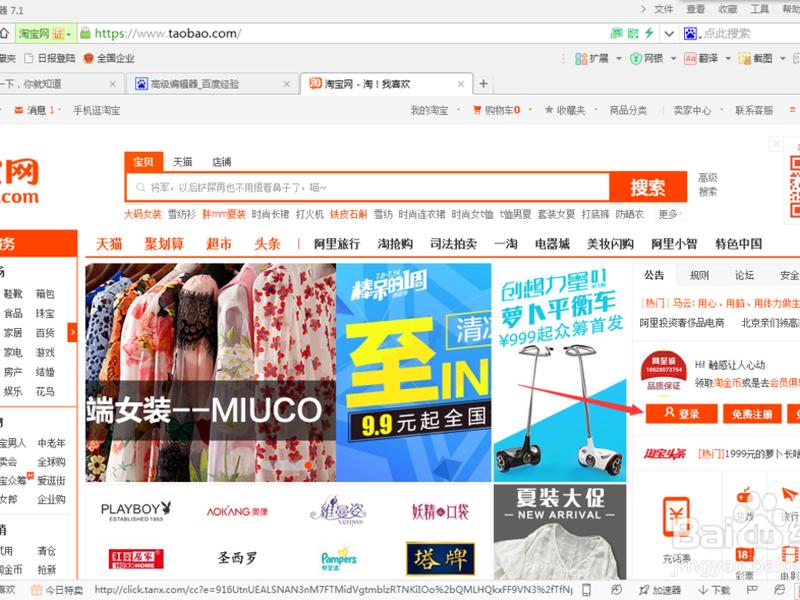This screenshot has height=600, width=800.
Task: Open the 商品分类 link
Action: [628, 110]
